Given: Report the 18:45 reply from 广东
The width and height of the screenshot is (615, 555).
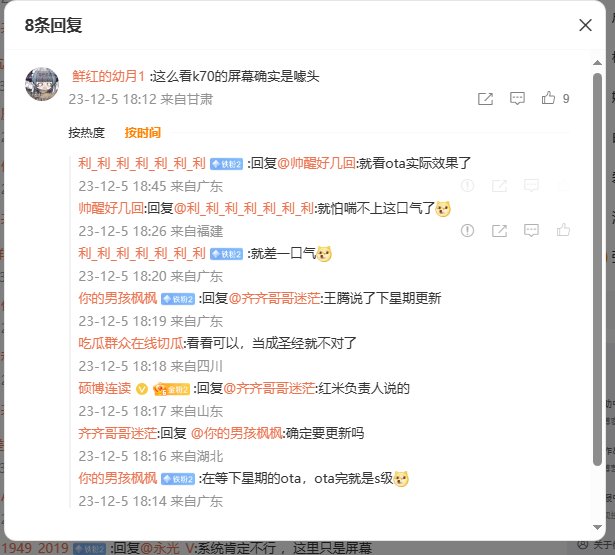Looking at the screenshot, I should click(467, 185).
